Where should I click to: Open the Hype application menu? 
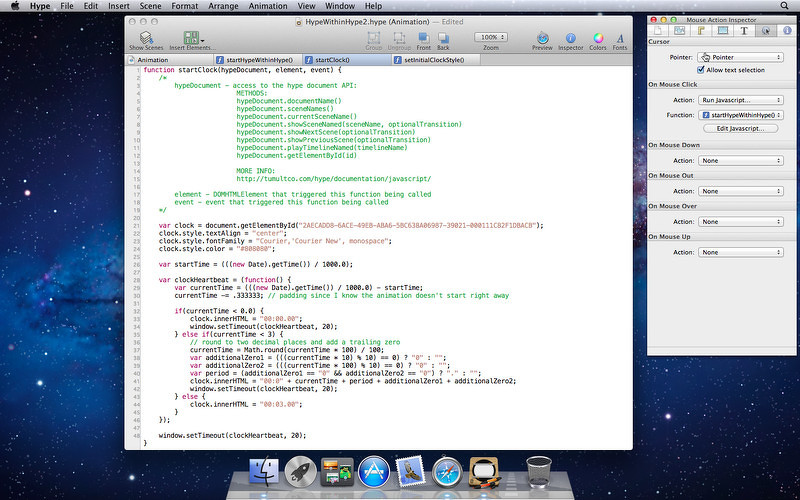[40, 6]
